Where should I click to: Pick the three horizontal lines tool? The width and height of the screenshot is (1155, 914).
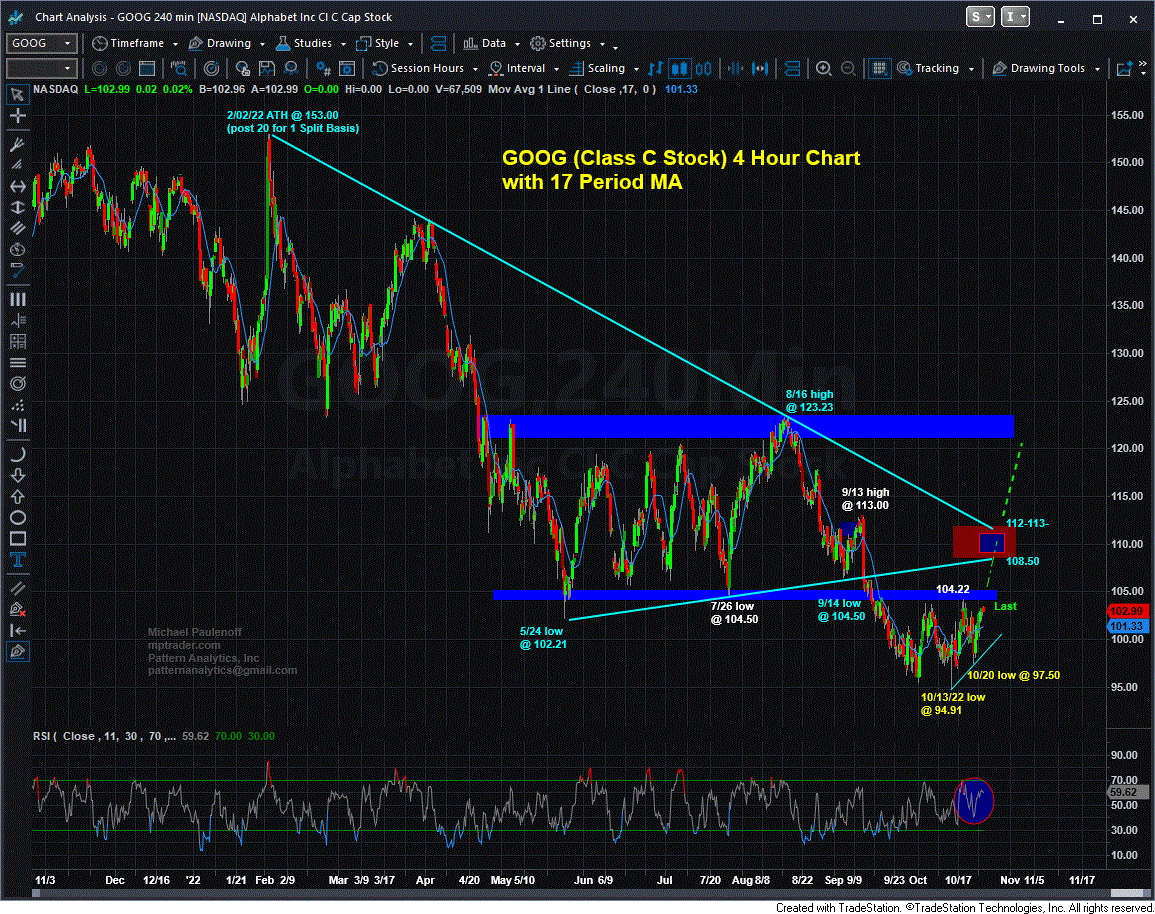[18, 362]
